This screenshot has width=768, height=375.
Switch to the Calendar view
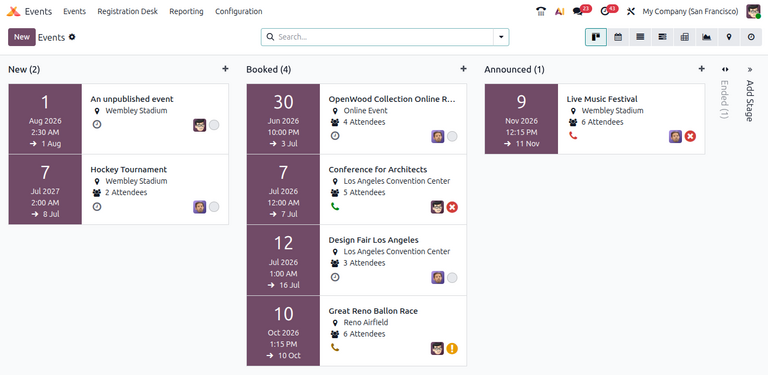[618, 37]
